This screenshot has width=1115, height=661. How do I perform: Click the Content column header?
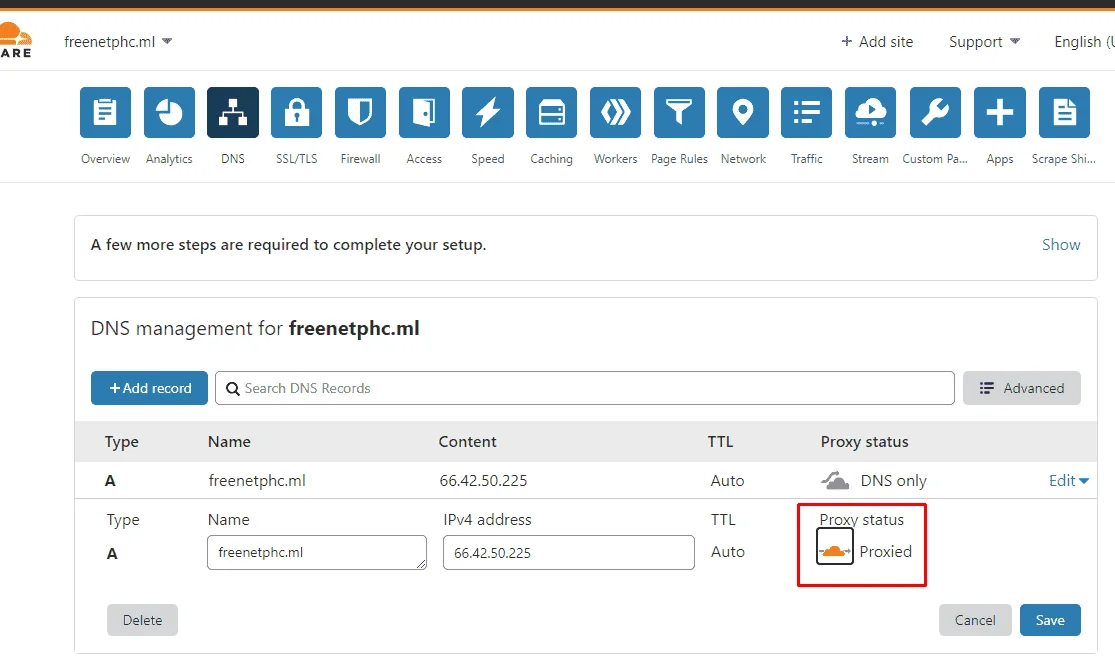(x=467, y=441)
